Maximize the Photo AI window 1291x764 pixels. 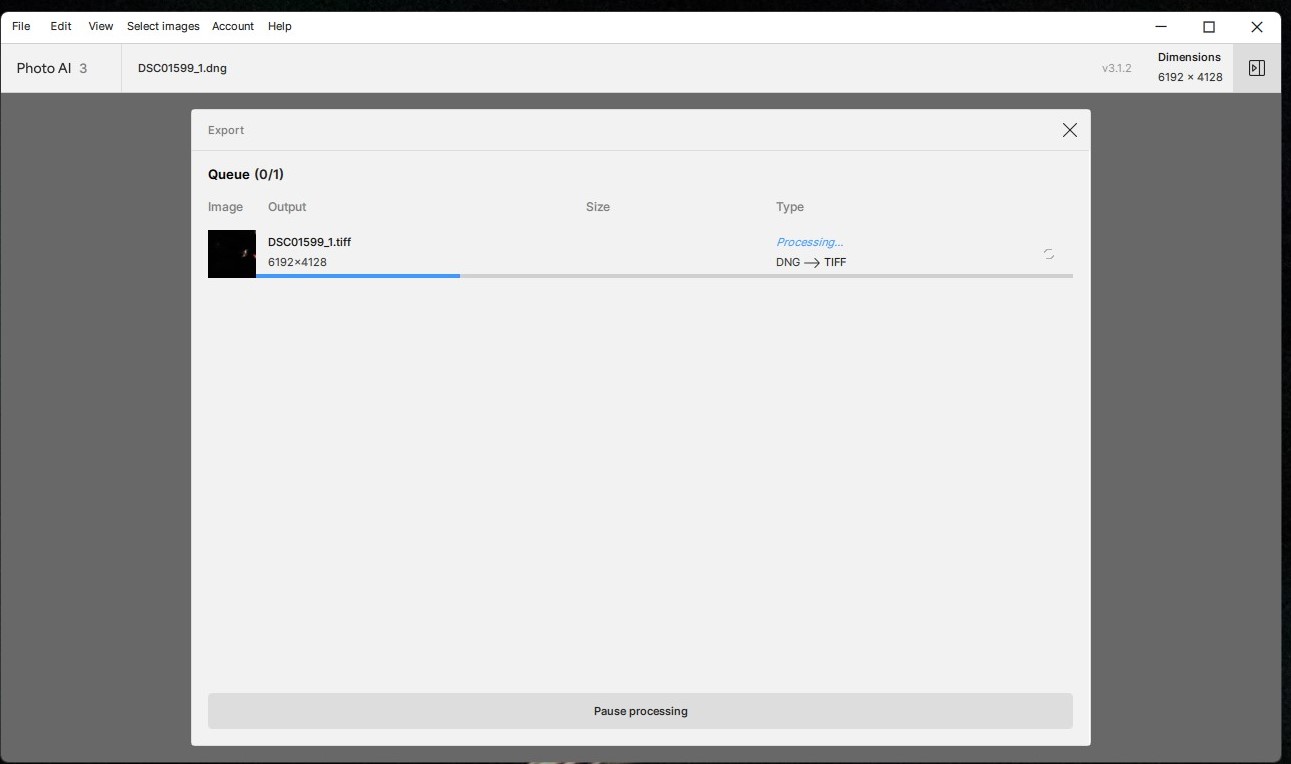pyautogui.click(x=1209, y=27)
